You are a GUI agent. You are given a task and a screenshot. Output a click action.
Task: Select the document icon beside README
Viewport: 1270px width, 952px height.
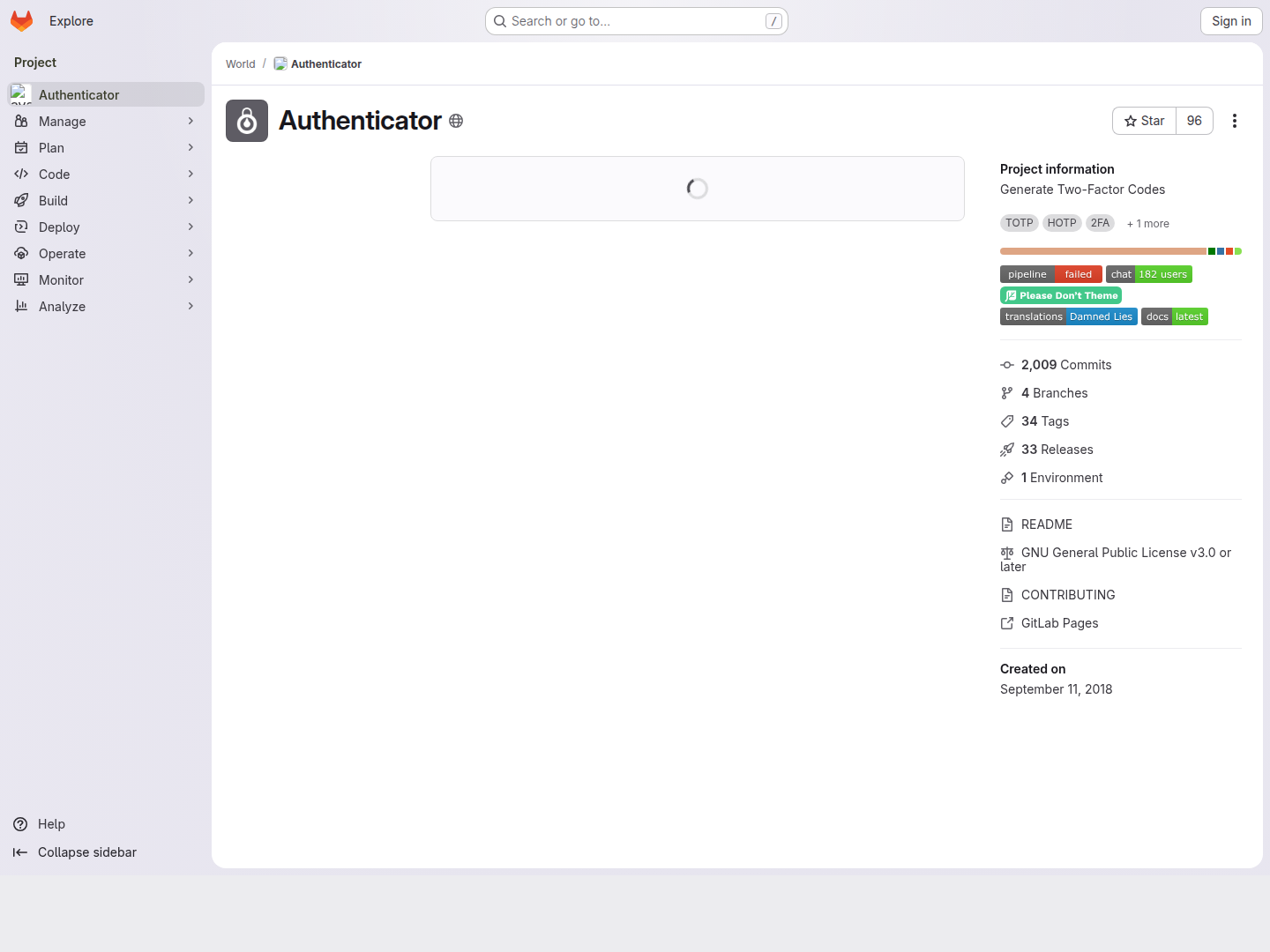(1007, 524)
